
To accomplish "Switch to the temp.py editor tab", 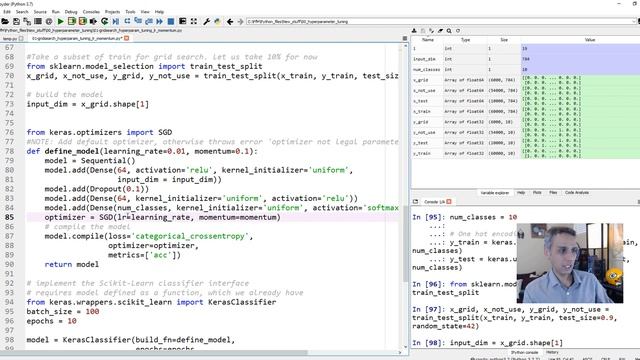I will tap(10, 38).
